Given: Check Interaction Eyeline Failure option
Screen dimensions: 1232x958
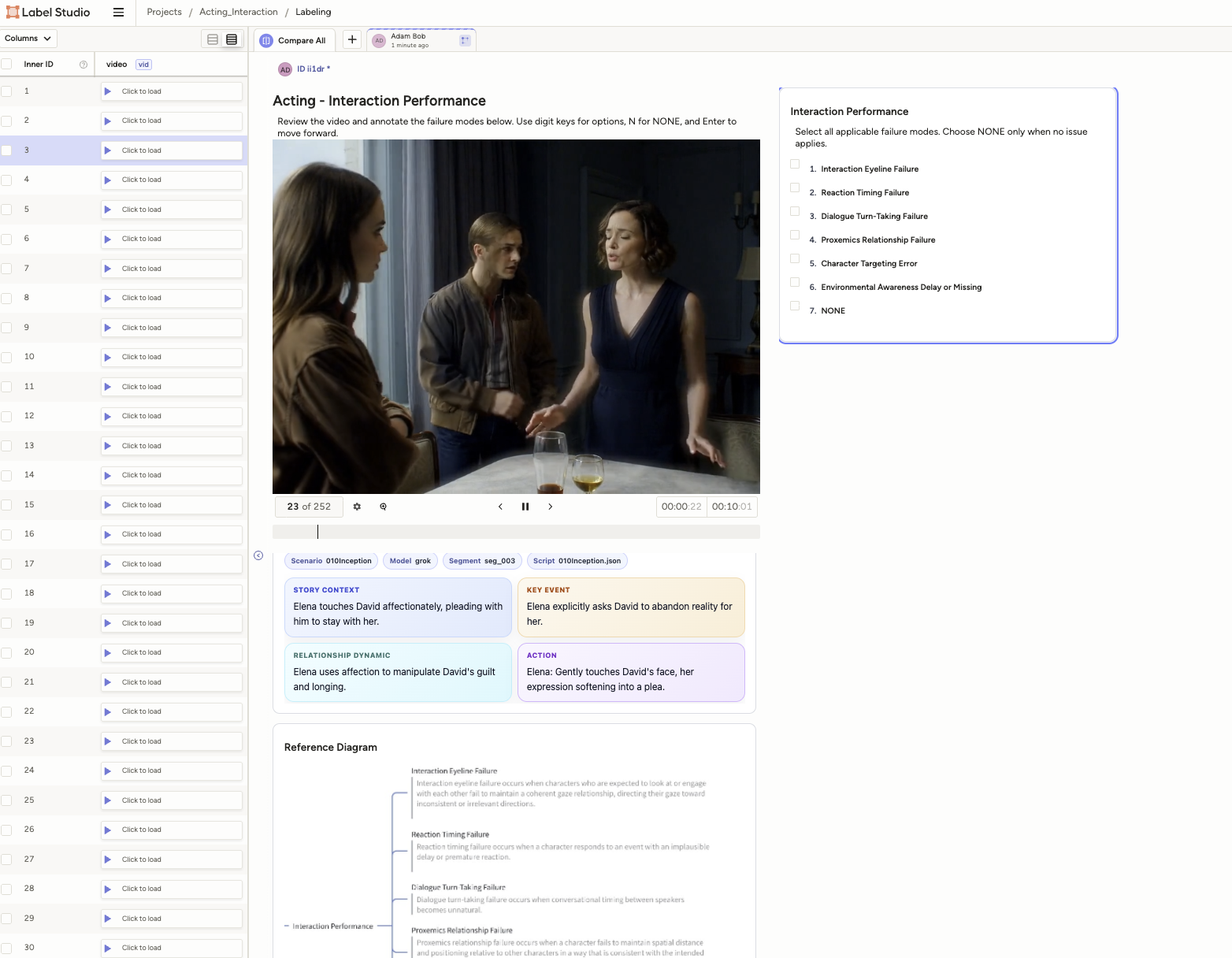Looking at the screenshot, I should click(x=795, y=165).
